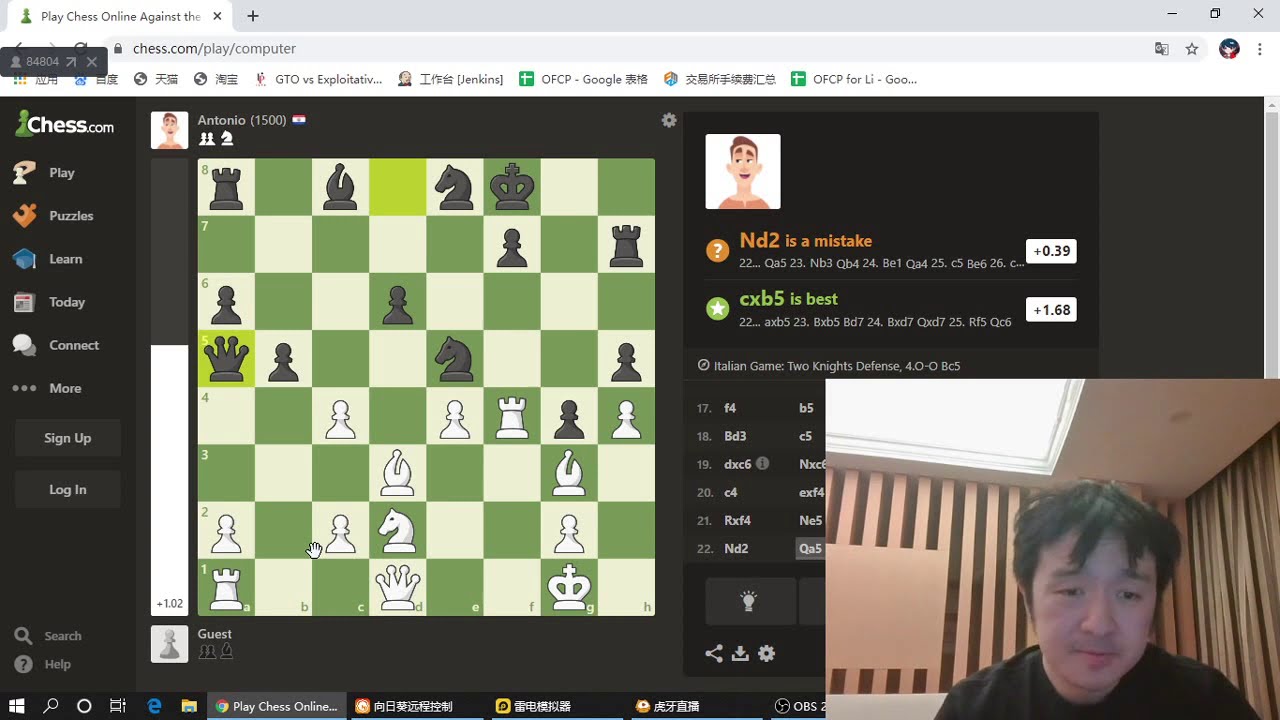This screenshot has height=720, width=1280.
Task: Click the download game icon
Action: (x=740, y=653)
